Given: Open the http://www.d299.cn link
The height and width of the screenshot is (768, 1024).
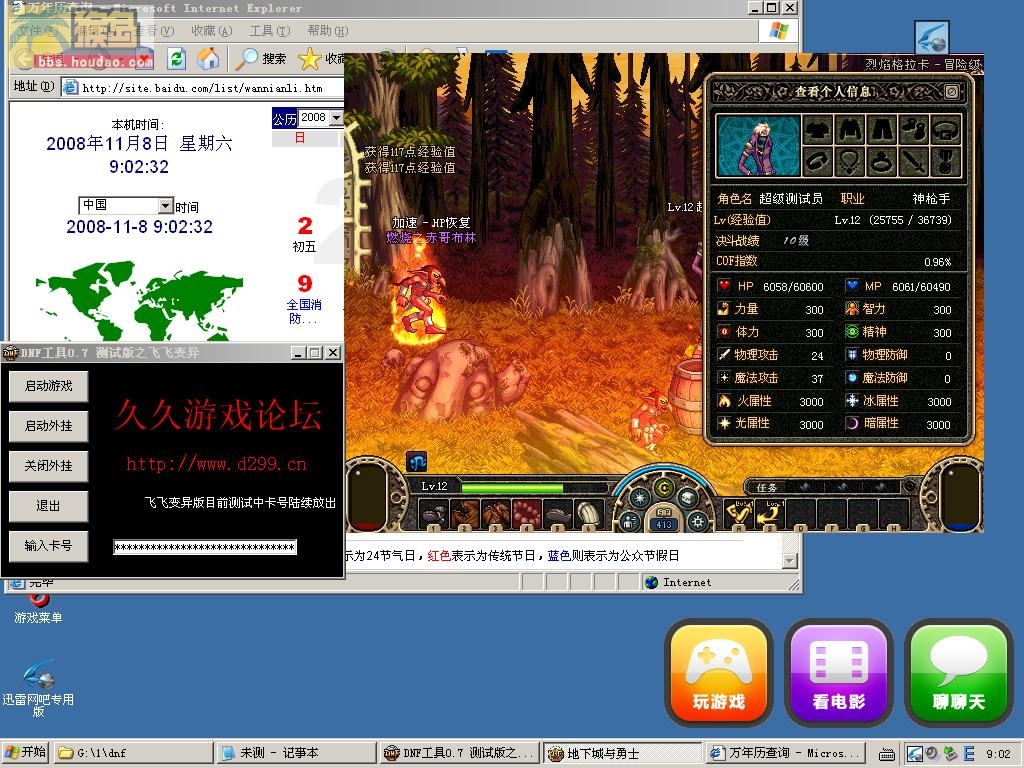Looking at the screenshot, I should pos(216,464).
